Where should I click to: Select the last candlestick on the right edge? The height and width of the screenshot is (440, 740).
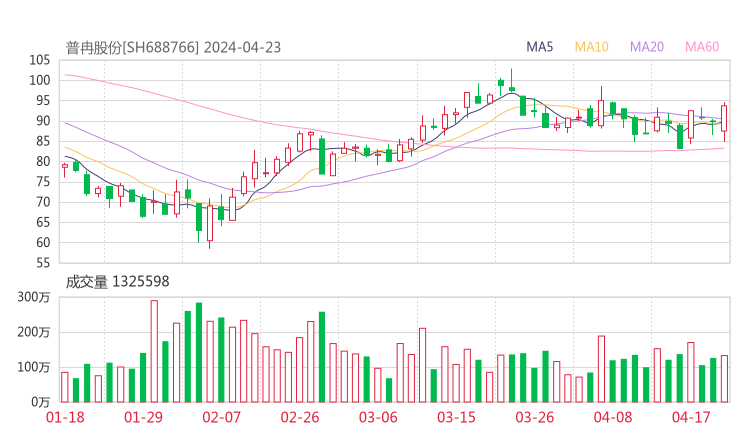tap(724, 121)
